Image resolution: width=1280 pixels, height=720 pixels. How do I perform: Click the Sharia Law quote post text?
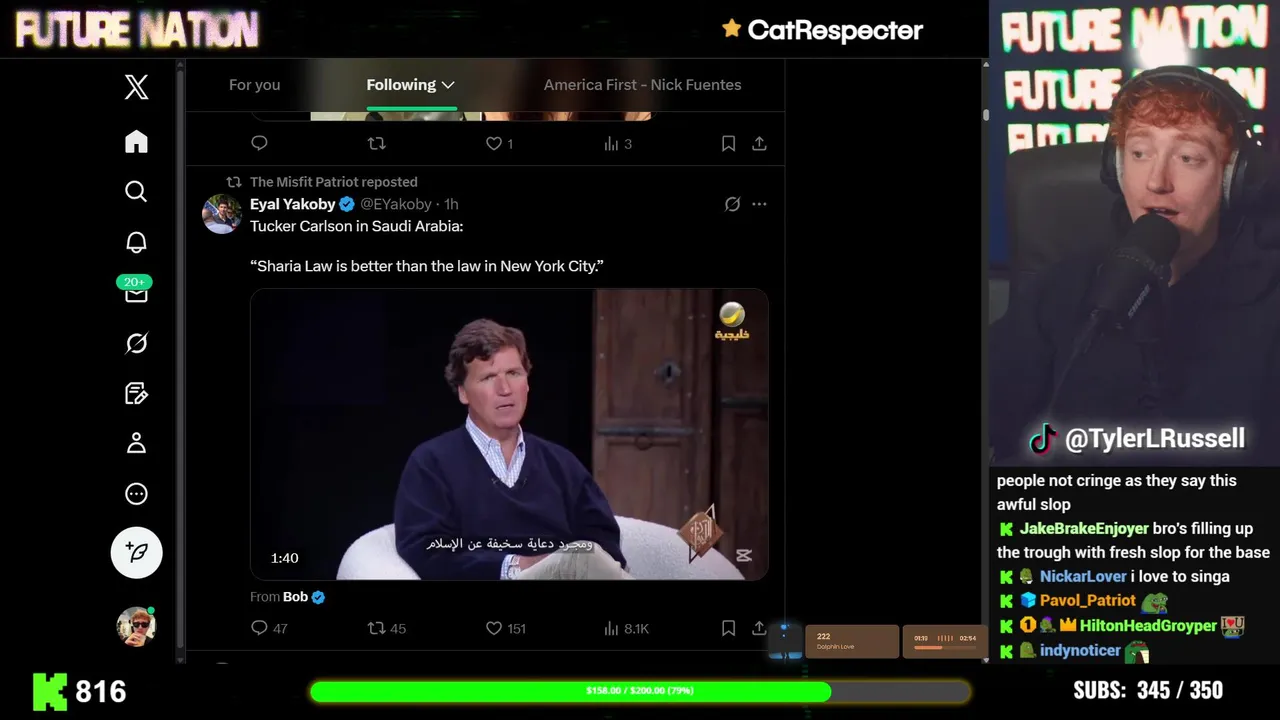pyautogui.click(x=427, y=266)
